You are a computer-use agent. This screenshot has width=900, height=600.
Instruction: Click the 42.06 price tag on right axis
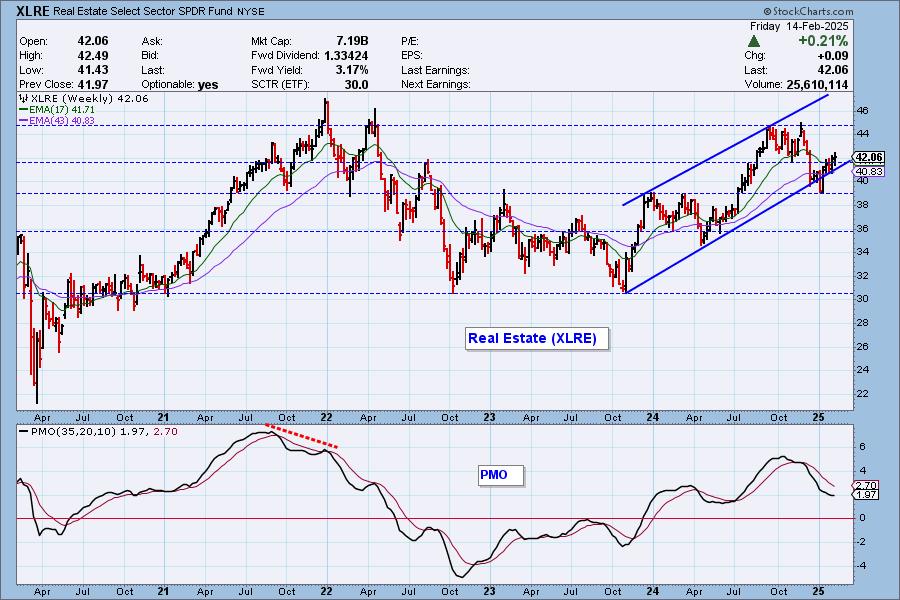point(868,157)
